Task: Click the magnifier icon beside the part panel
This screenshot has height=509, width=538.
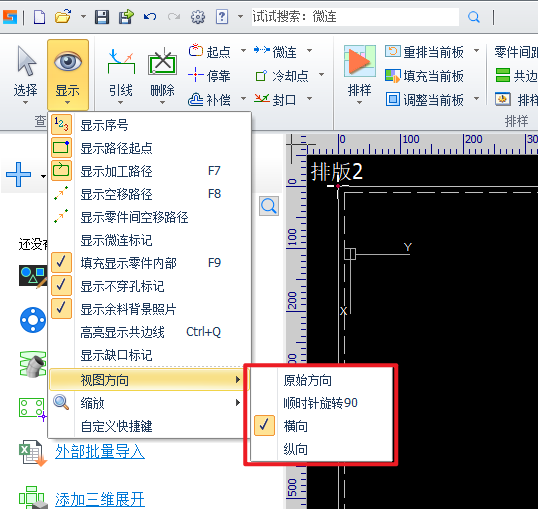Action: point(269,206)
